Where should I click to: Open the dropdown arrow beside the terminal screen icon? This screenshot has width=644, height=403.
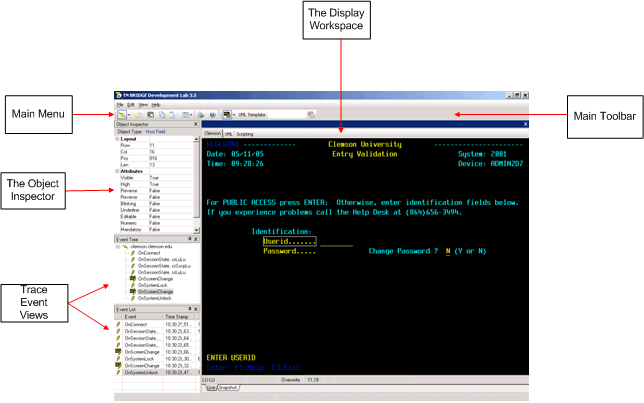234,115
